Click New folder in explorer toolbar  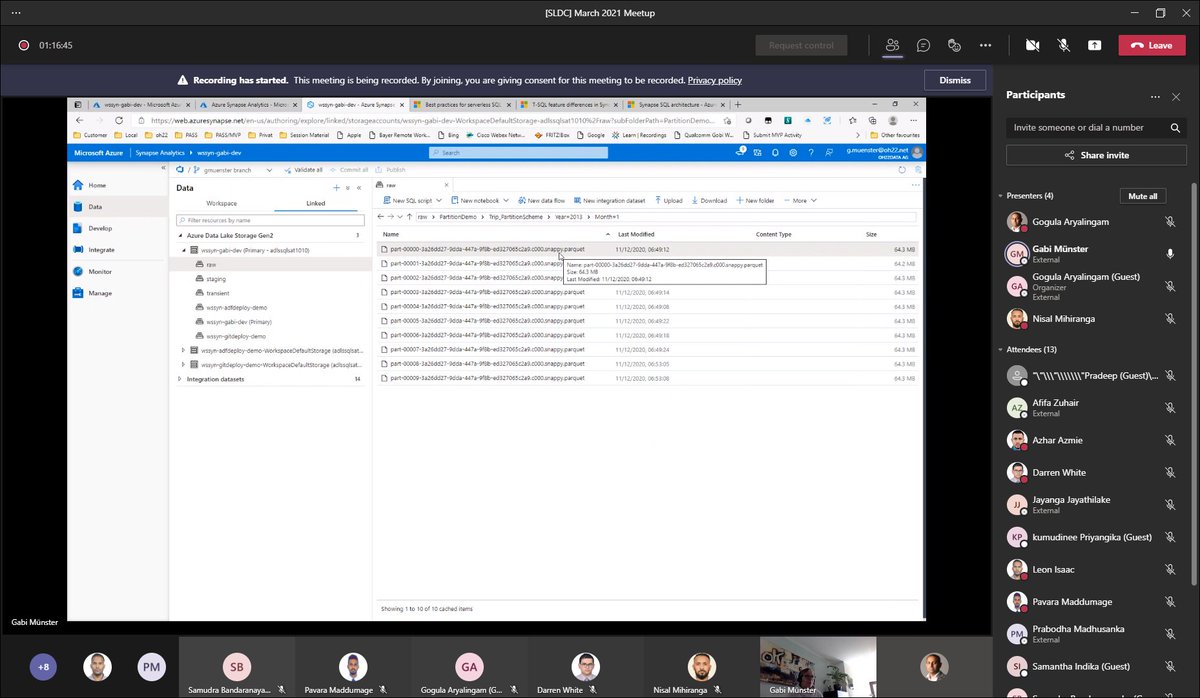click(x=756, y=200)
